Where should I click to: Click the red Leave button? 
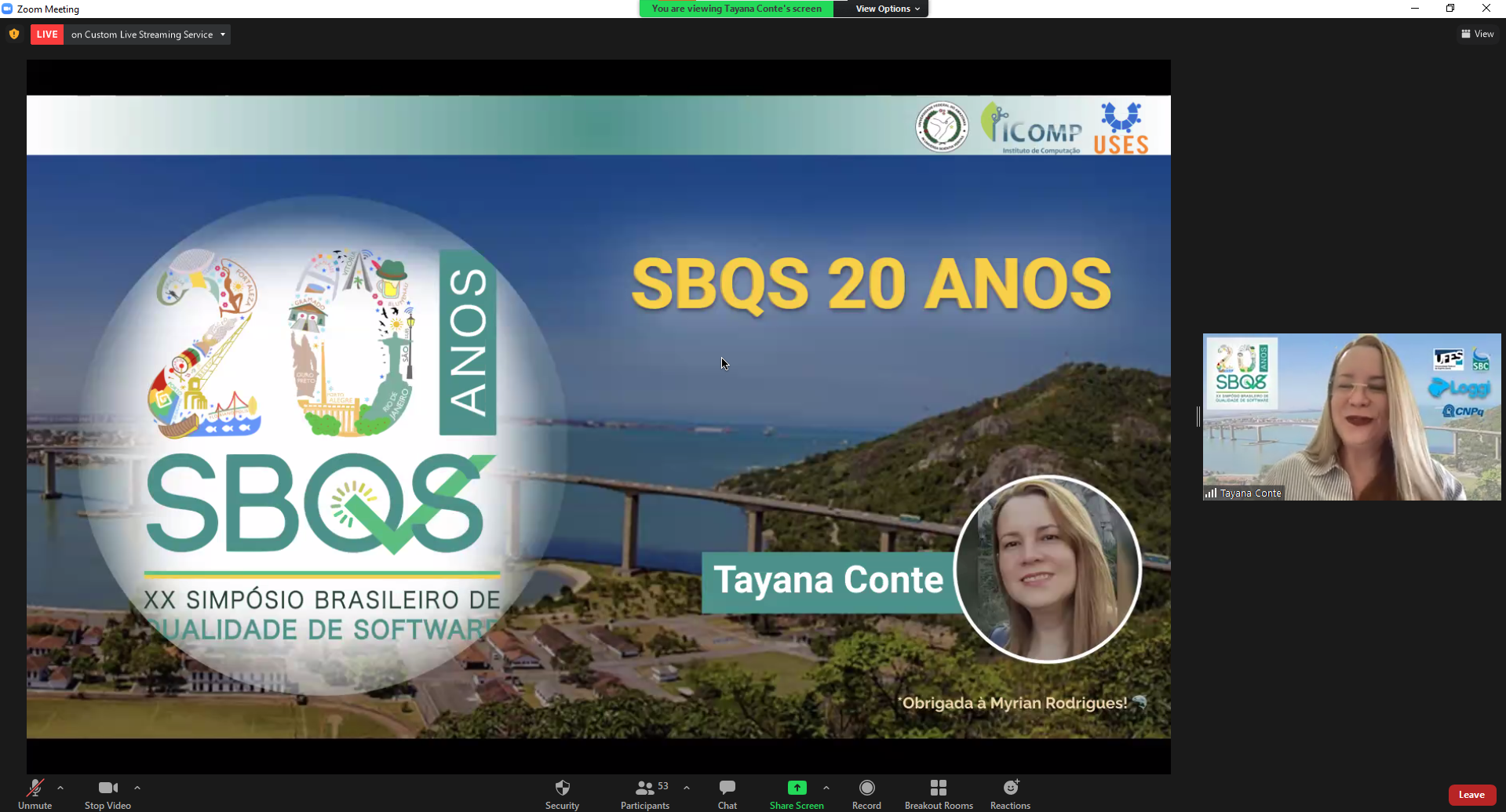point(1471,795)
